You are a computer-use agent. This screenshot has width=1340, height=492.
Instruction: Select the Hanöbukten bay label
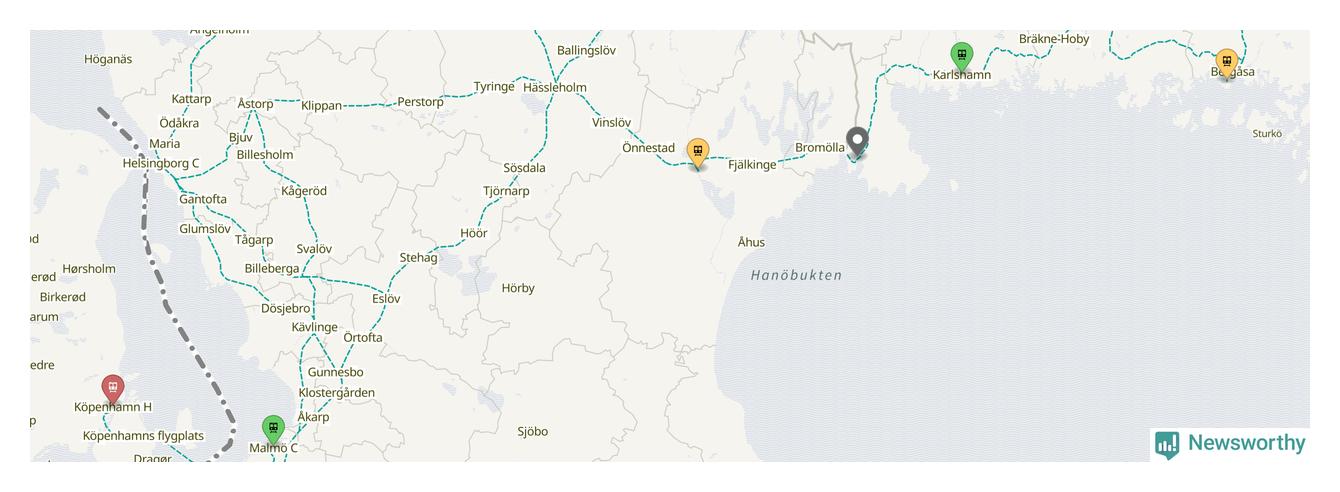pos(797,275)
